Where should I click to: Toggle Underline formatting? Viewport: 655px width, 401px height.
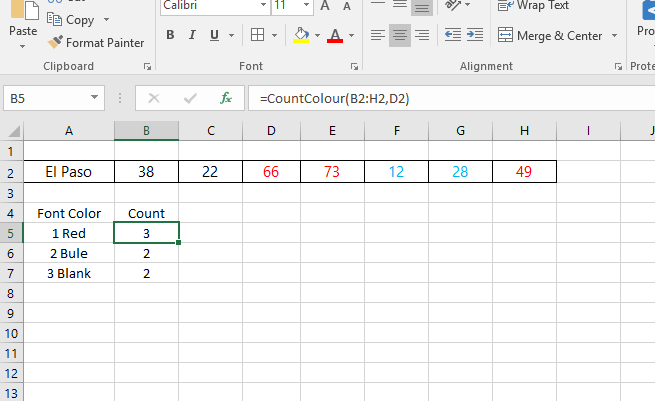[x=214, y=35]
